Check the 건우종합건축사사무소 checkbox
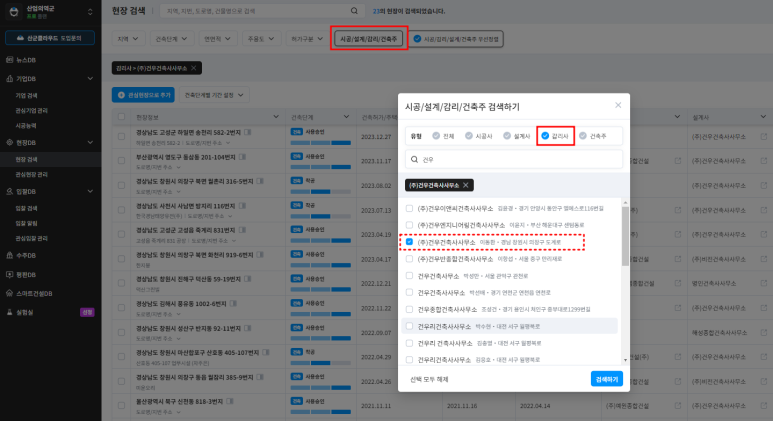The width and height of the screenshot is (773, 421). (409, 309)
